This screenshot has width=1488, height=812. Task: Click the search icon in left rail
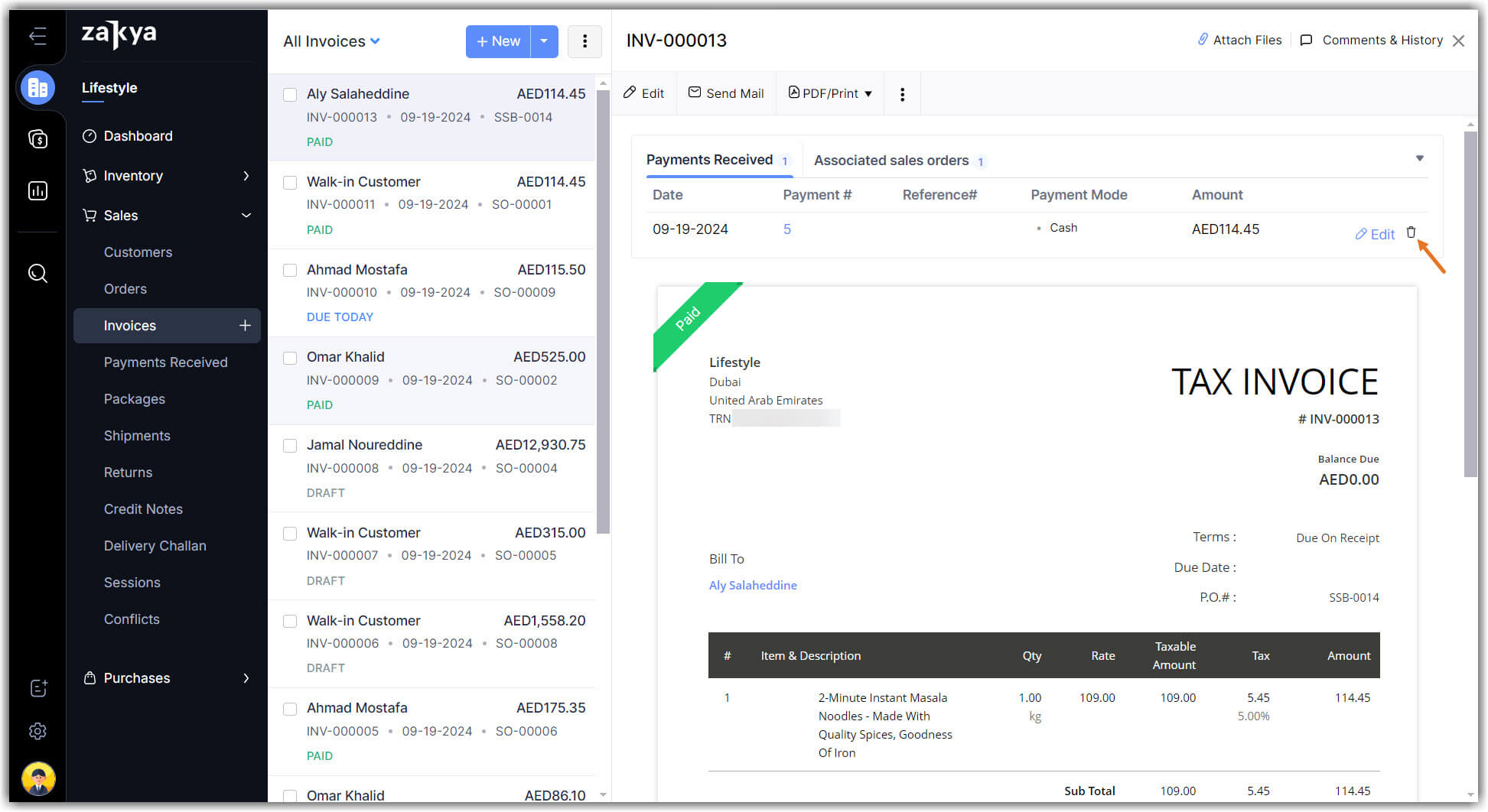point(37,273)
